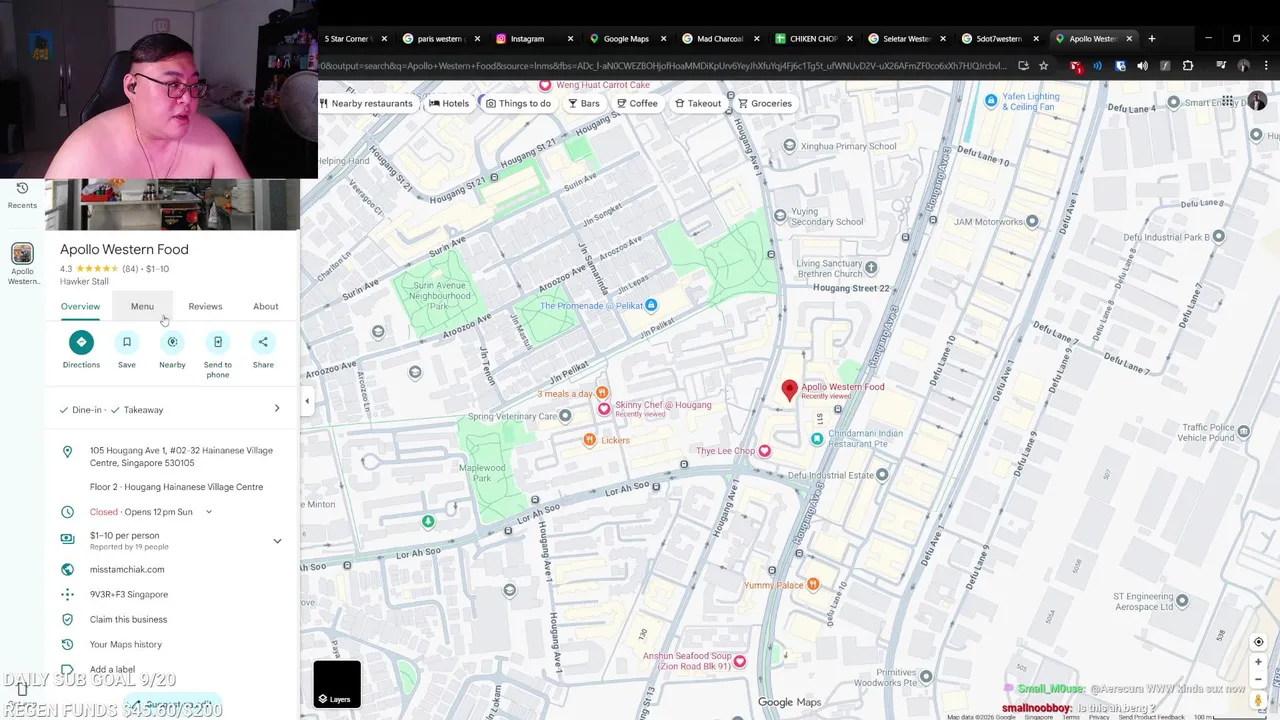1280x720 pixels.
Task: Click Claim this business
Action: tap(128, 619)
